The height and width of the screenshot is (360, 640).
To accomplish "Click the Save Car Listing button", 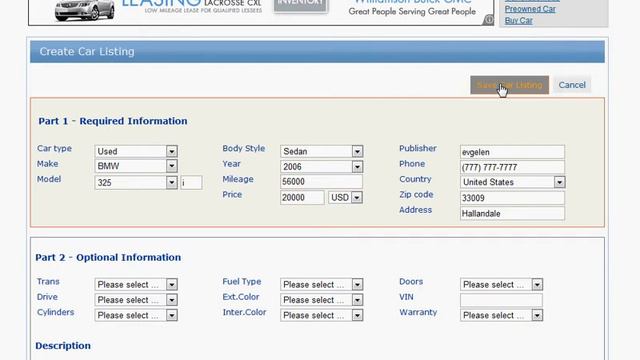I will coord(509,85).
